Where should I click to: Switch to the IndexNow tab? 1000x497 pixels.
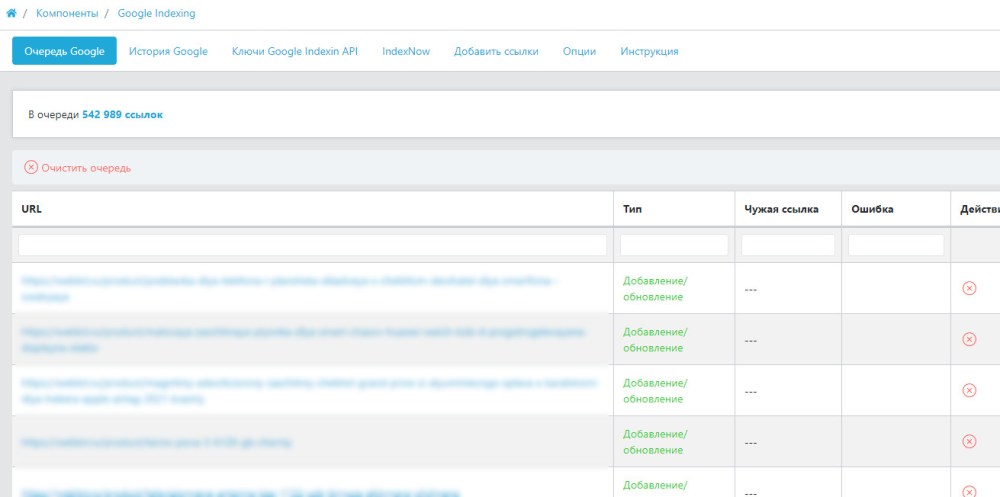tap(406, 52)
